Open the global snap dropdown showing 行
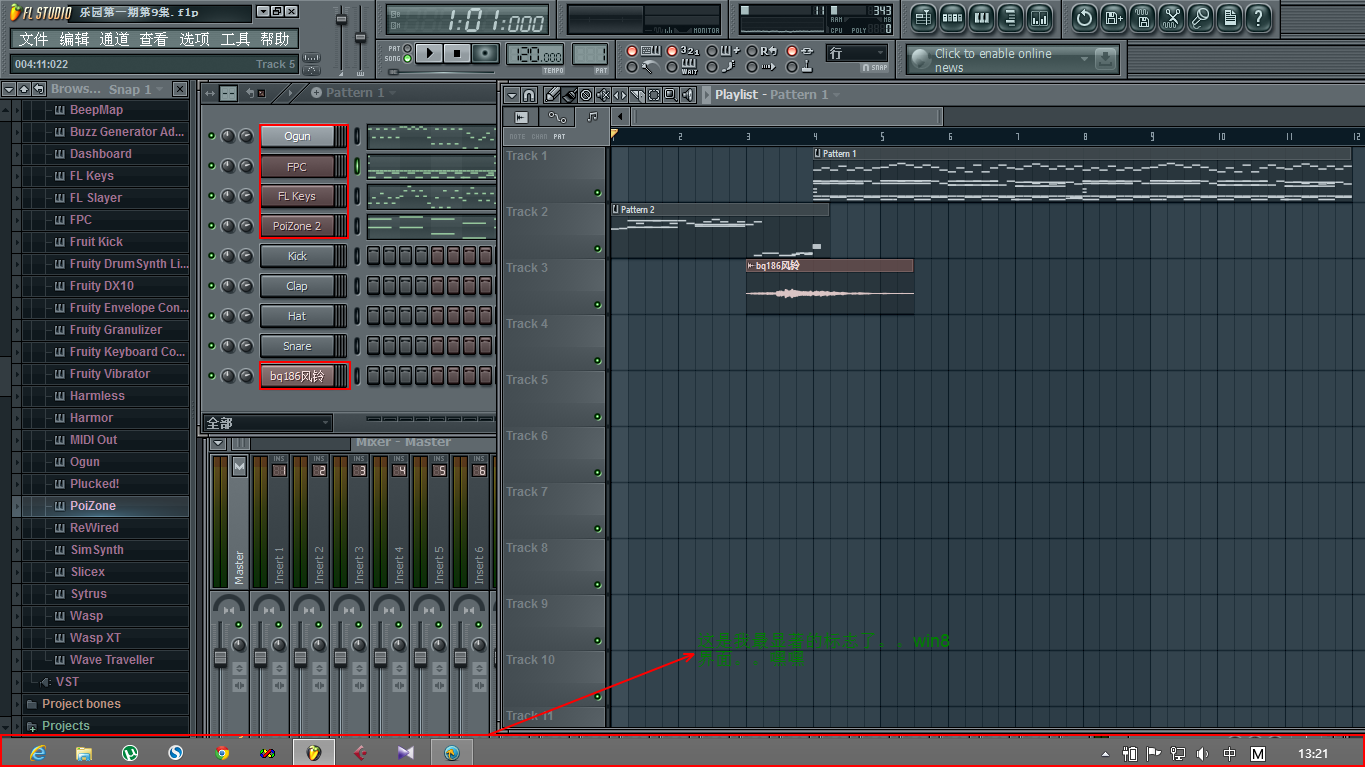Image resolution: width=1365 pixels, height=767 pixels. pos(857,53)
